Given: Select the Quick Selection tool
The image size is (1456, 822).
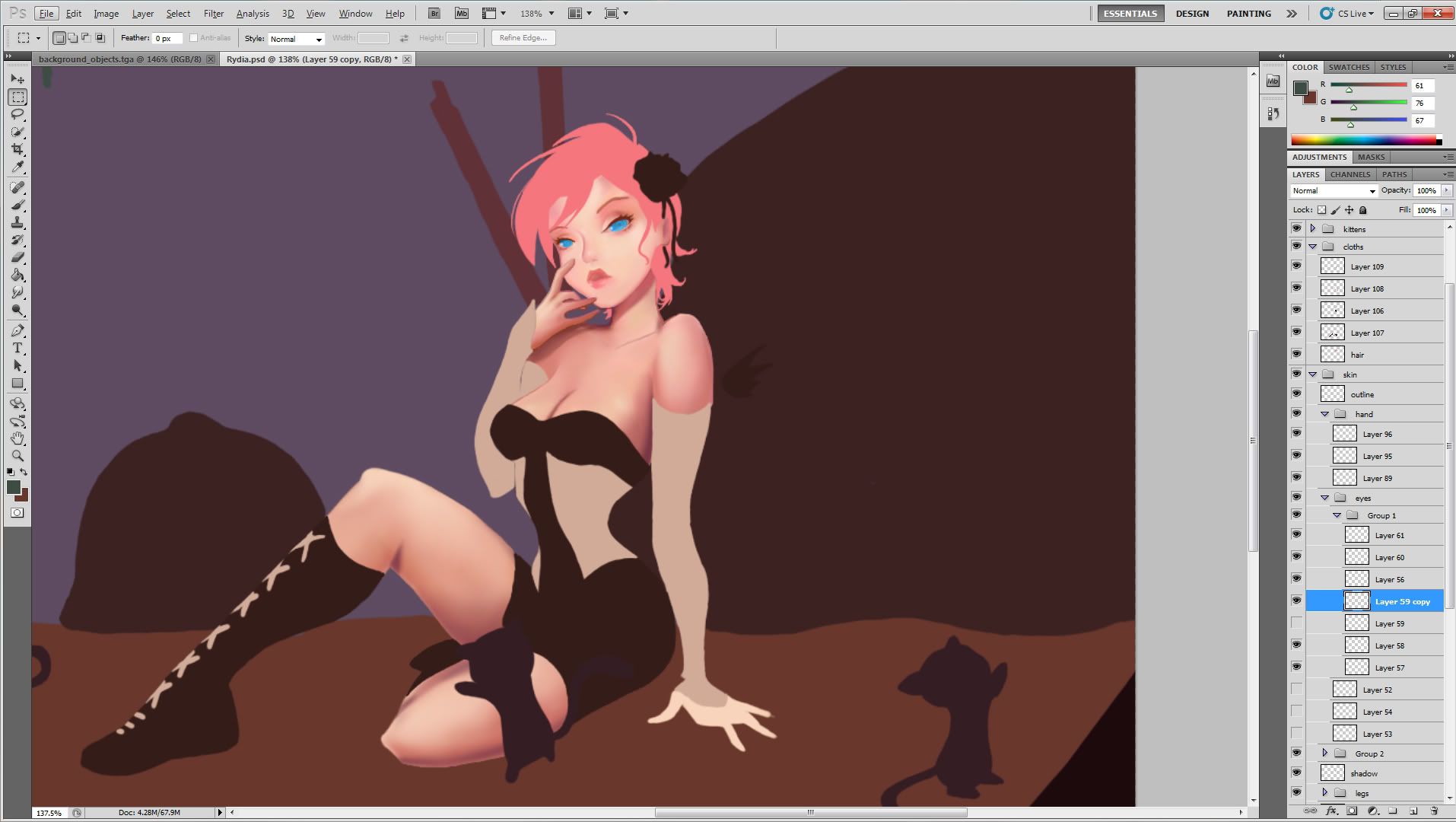Looking at the screenshot, I should point(17,132).
